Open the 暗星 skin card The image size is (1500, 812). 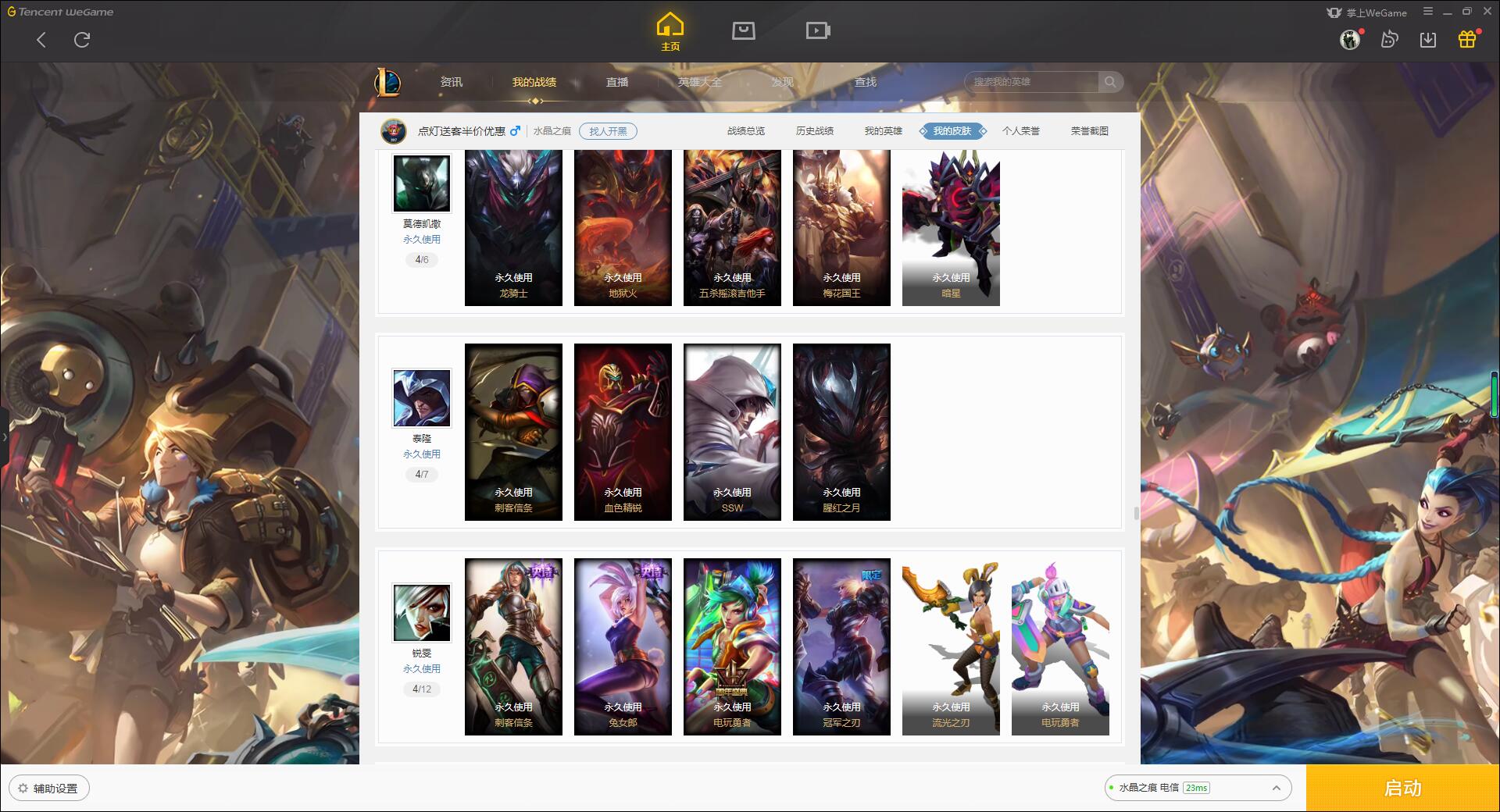click(x=951, y=227)
